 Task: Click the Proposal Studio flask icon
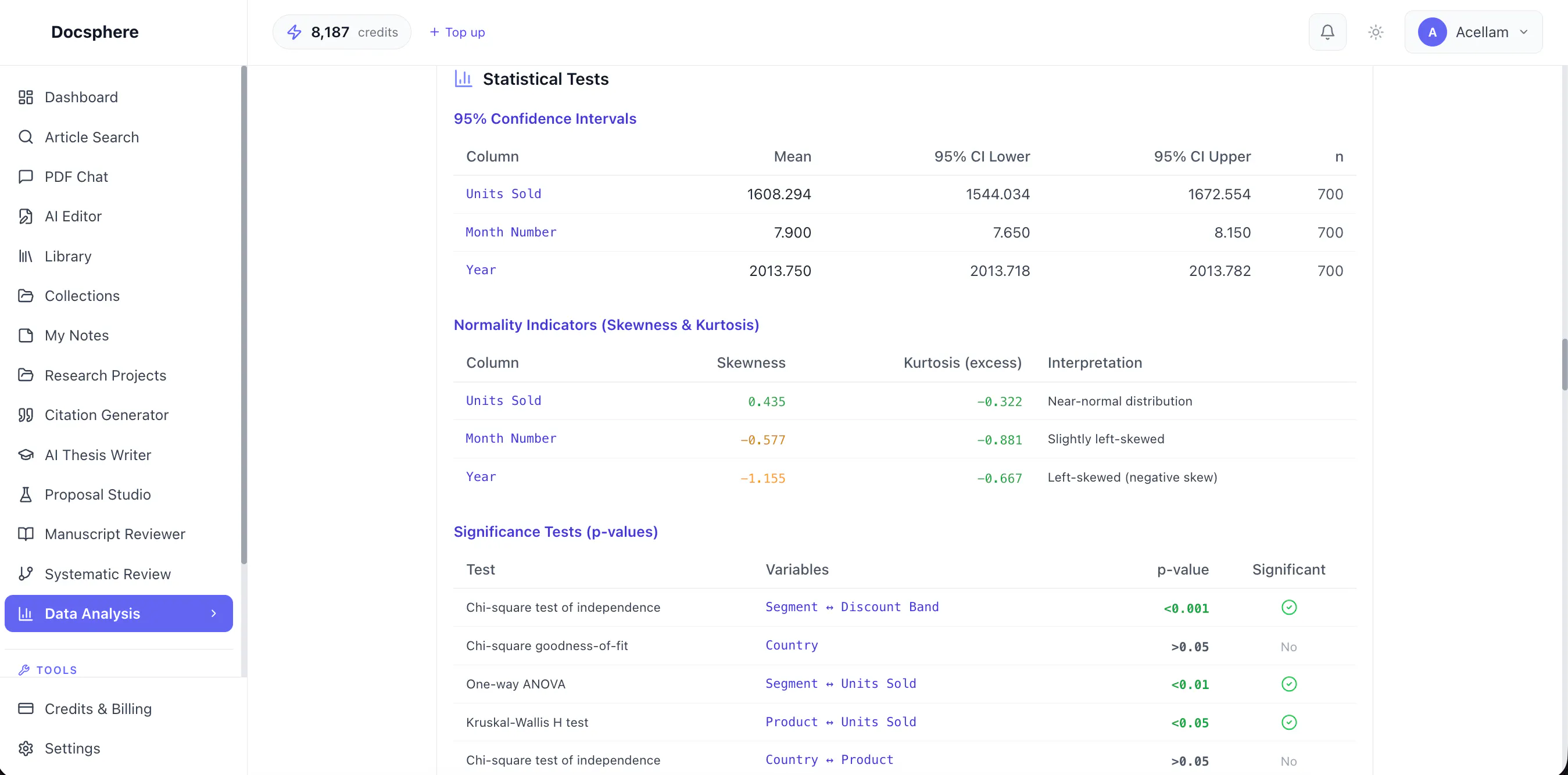[x=26, y=494]
